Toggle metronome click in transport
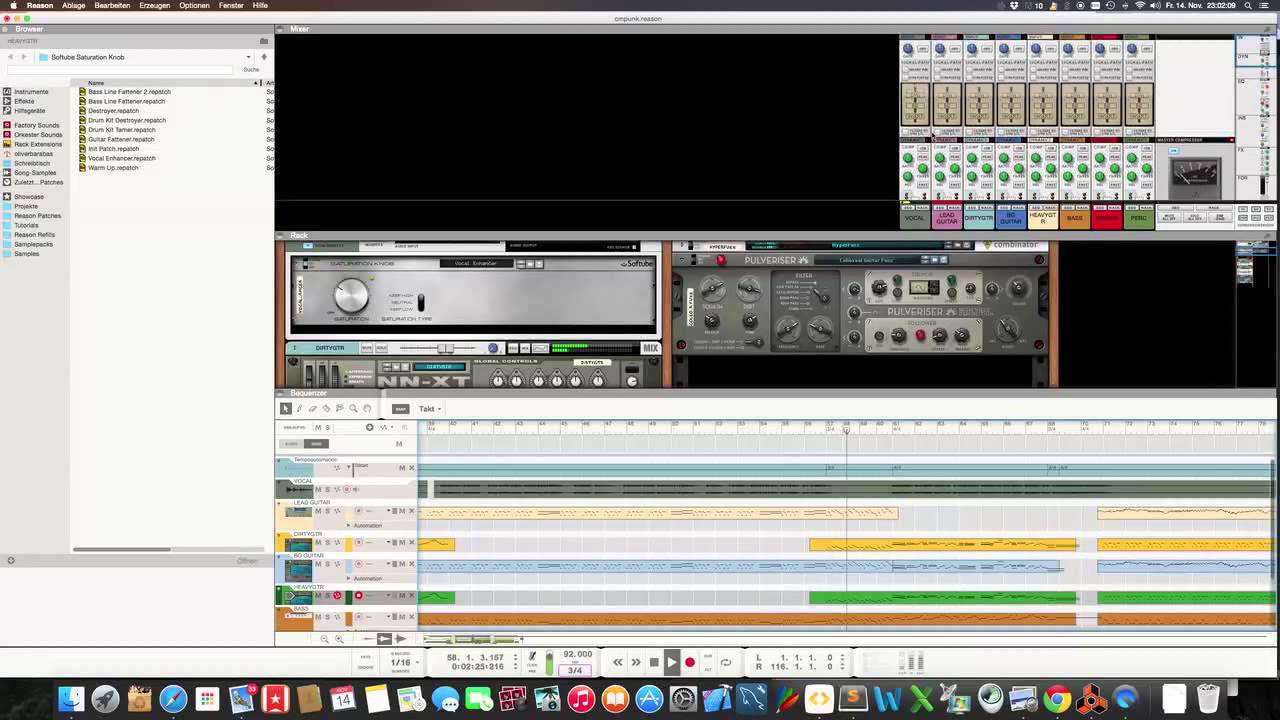 (x=532, y=658)
